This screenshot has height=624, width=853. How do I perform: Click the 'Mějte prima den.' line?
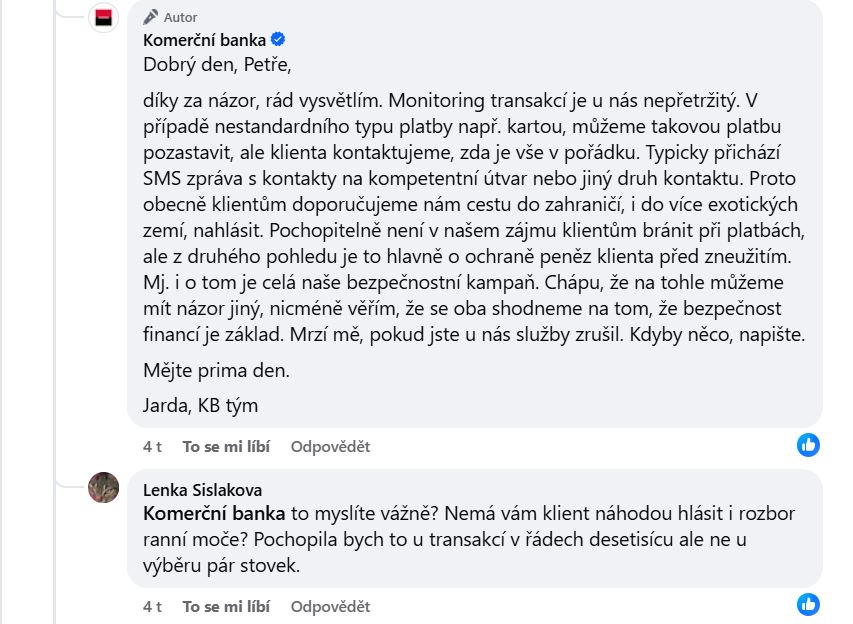[216, 370]
